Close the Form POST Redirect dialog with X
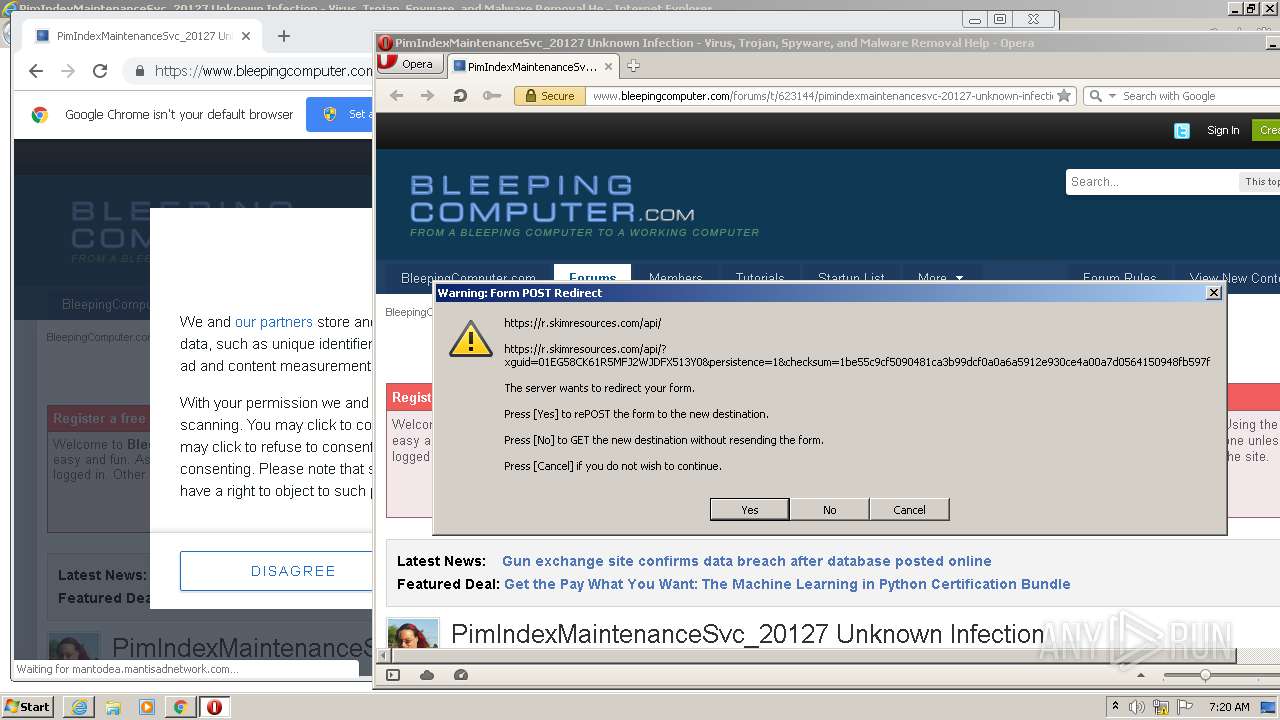 1213,292
